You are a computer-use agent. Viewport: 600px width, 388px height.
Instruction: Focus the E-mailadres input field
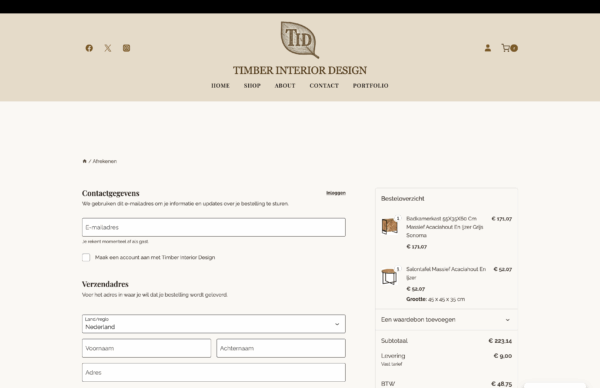(214, 227)
